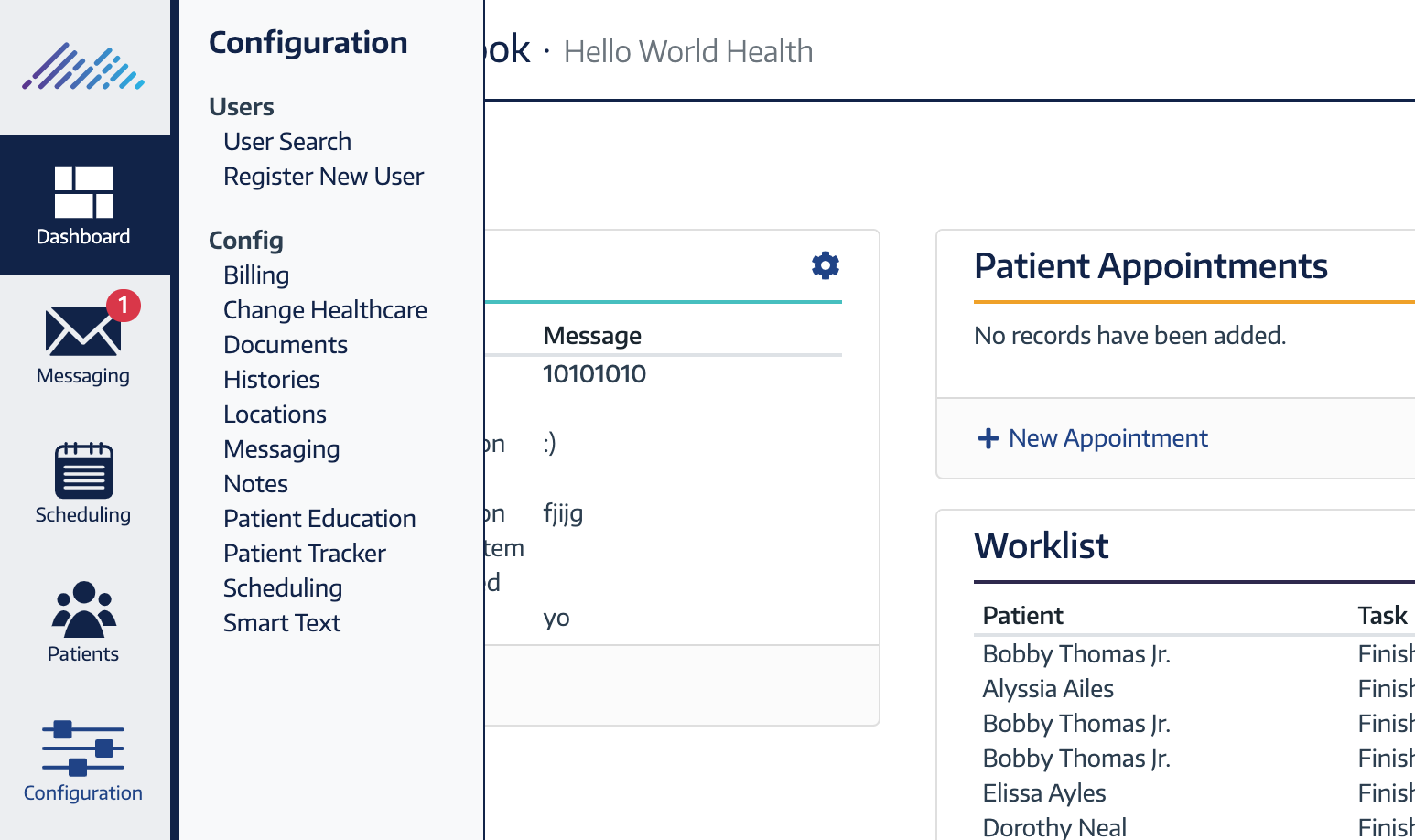Click the message fjijg

click(x=563, y=513)
